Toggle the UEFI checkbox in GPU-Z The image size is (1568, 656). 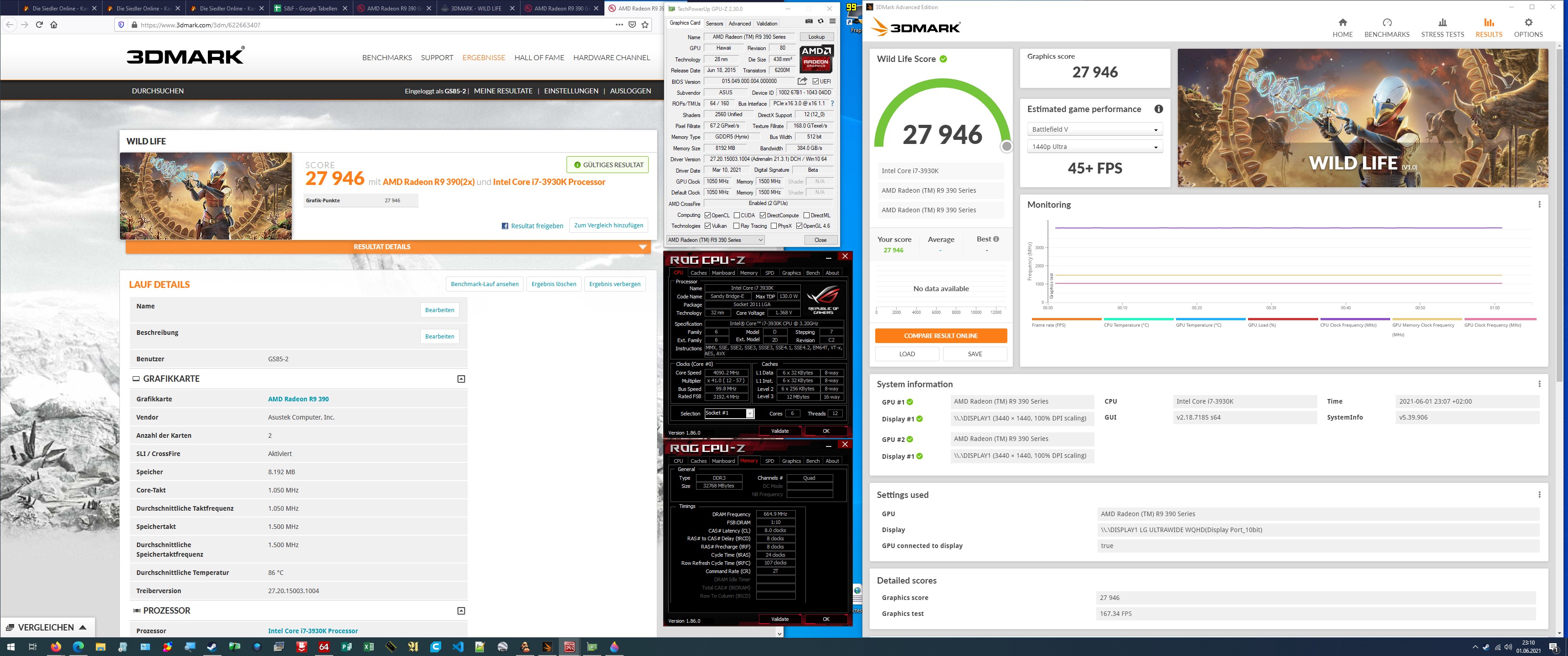point(815,82)
